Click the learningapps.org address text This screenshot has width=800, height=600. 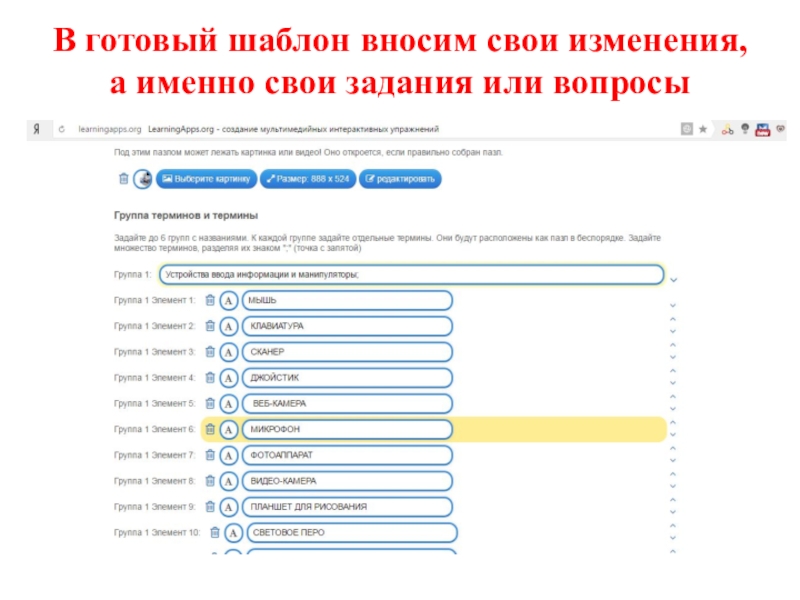click(110, 130)
